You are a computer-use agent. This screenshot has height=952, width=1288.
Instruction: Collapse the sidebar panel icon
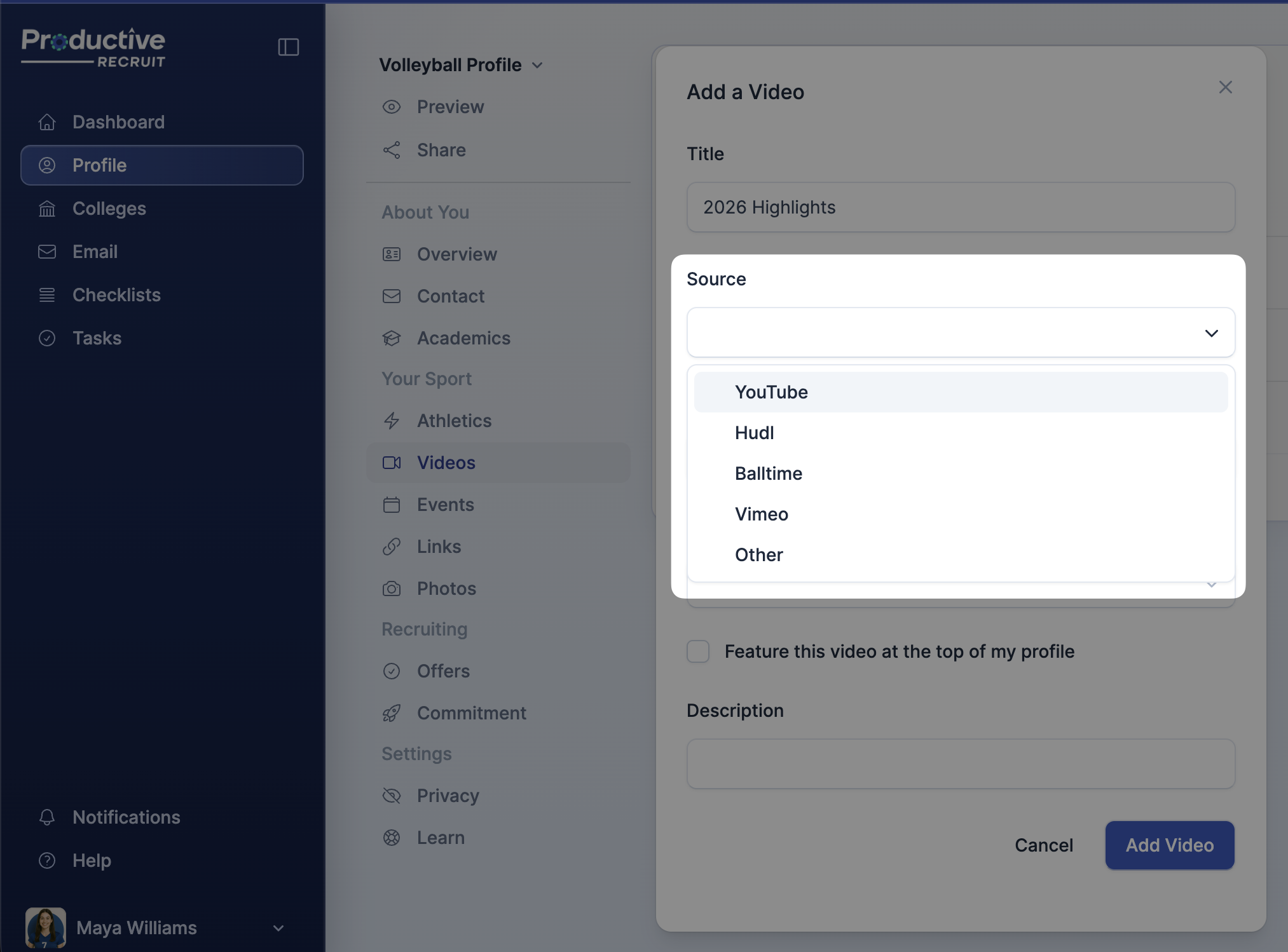point(288,47)
